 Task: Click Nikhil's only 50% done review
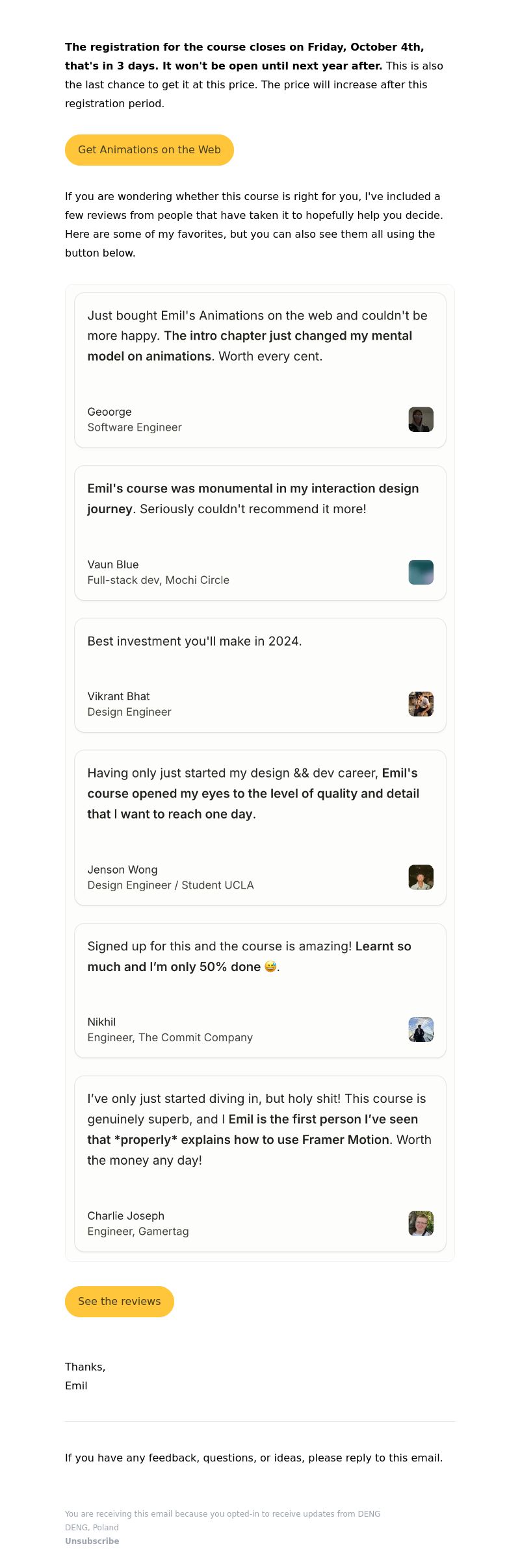click(260, 991)
